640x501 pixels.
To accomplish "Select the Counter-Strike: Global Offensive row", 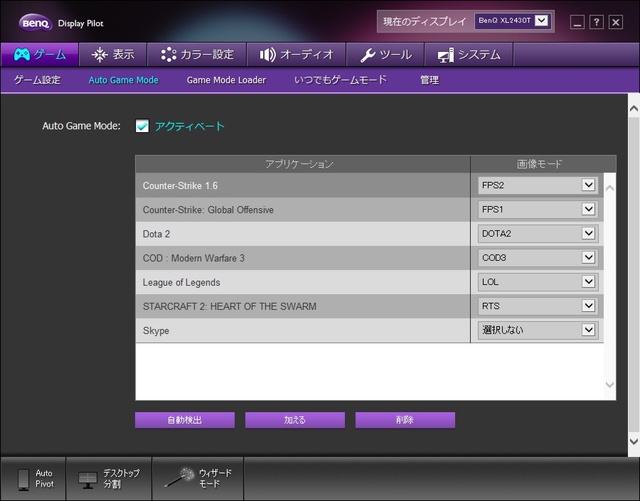I will (302, 209).
